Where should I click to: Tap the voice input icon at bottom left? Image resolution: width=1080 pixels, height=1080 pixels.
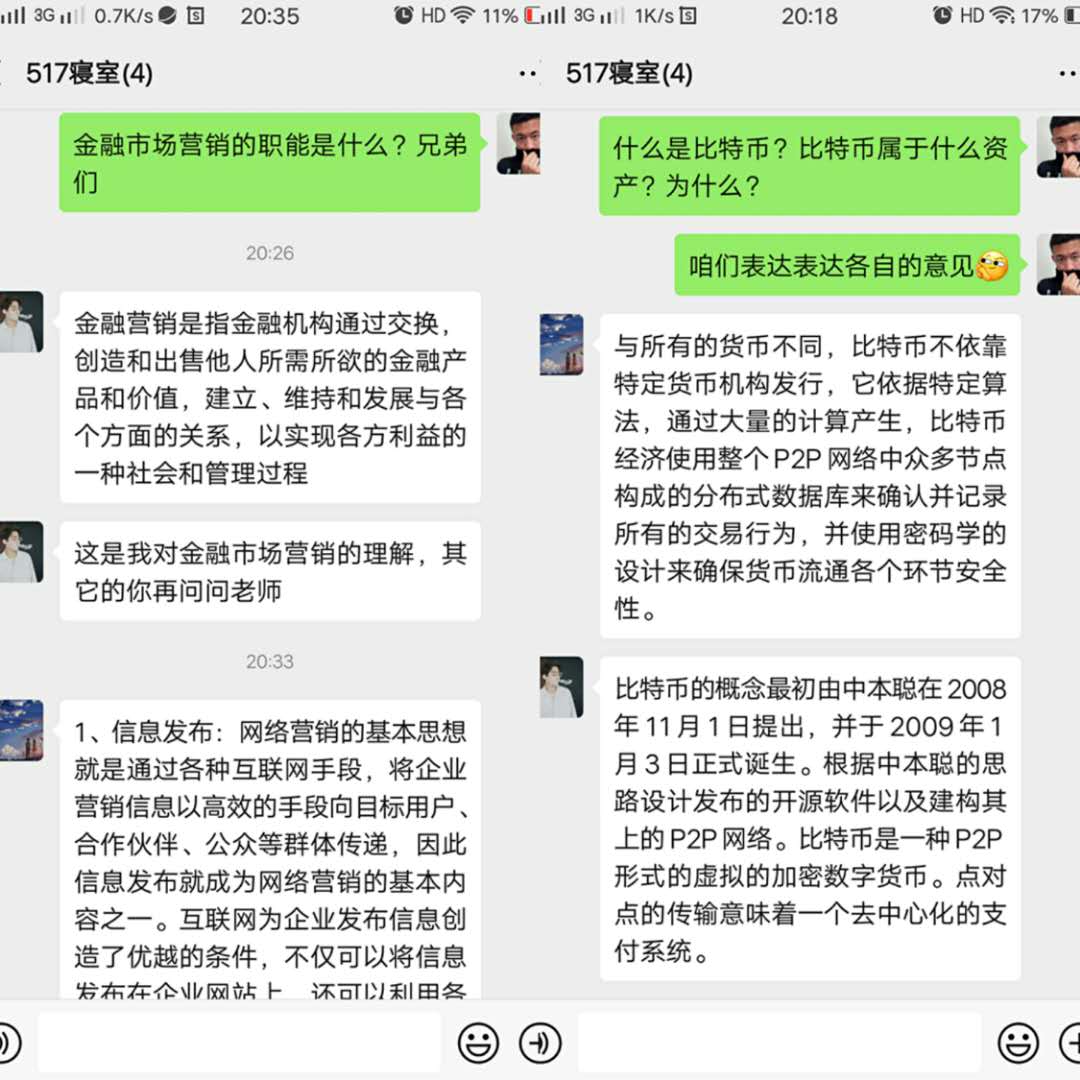point(8,1042)
